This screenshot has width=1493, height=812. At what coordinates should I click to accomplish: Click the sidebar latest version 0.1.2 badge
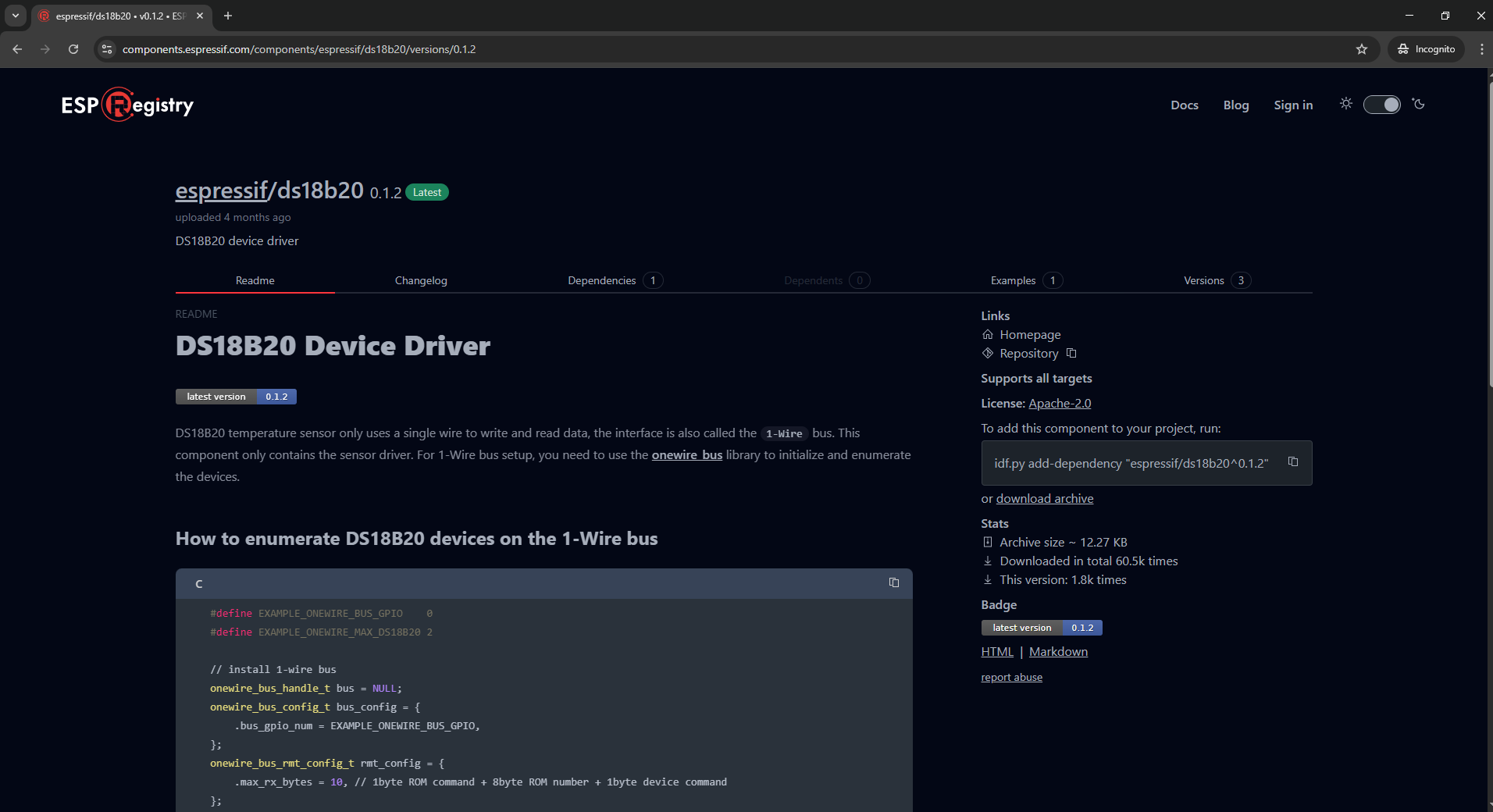[1042, 628]
